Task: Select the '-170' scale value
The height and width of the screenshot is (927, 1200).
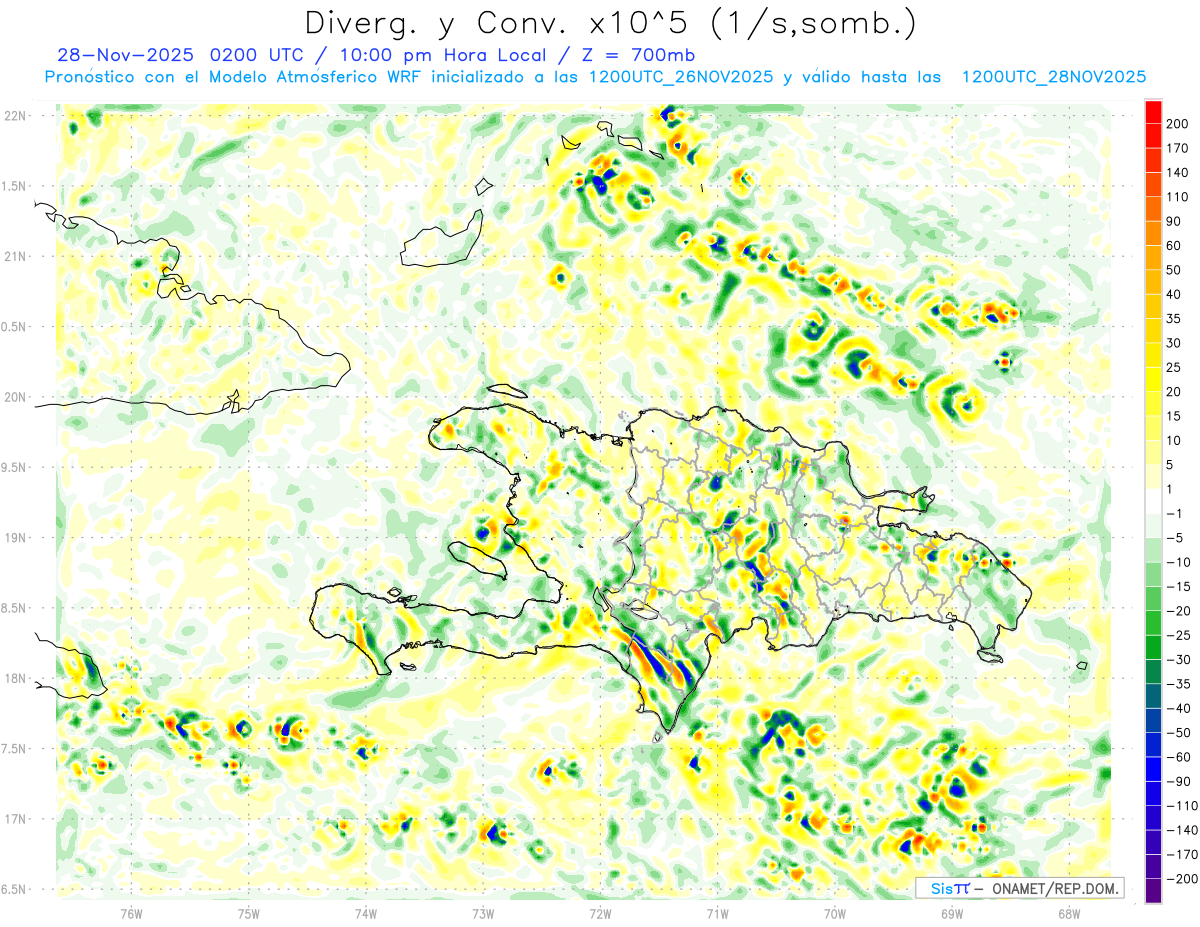Action: coord(1183,855)
